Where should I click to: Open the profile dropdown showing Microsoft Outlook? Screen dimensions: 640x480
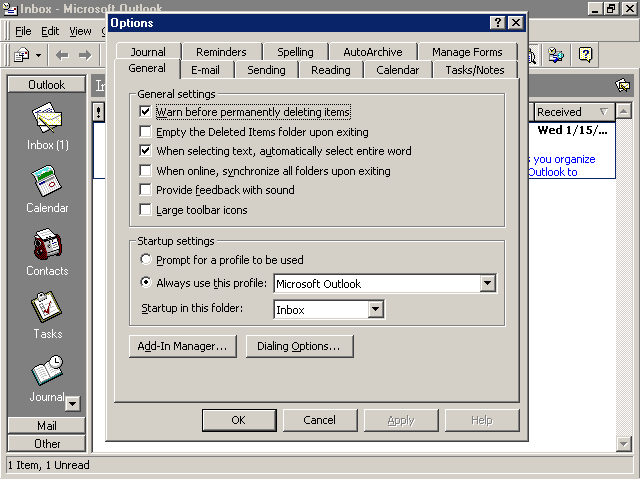(x=488, y=283)
